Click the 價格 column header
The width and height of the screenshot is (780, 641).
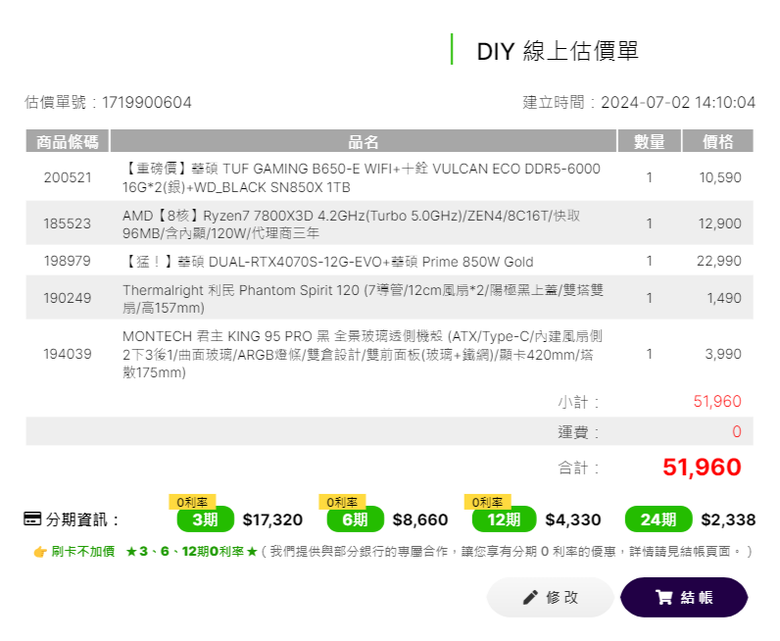tap(718, 141)
